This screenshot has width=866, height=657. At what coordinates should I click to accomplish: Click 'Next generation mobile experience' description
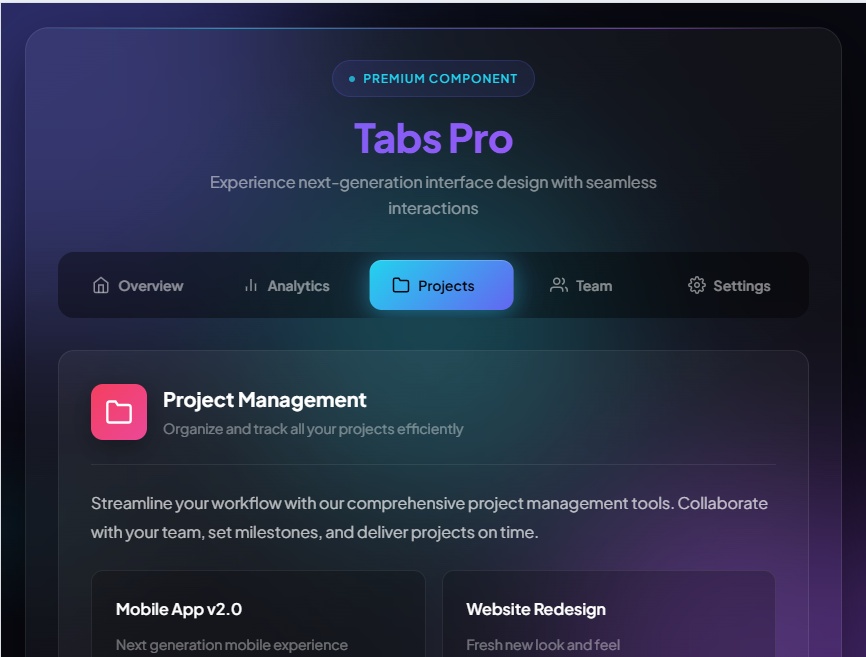(x=232, y=644)
